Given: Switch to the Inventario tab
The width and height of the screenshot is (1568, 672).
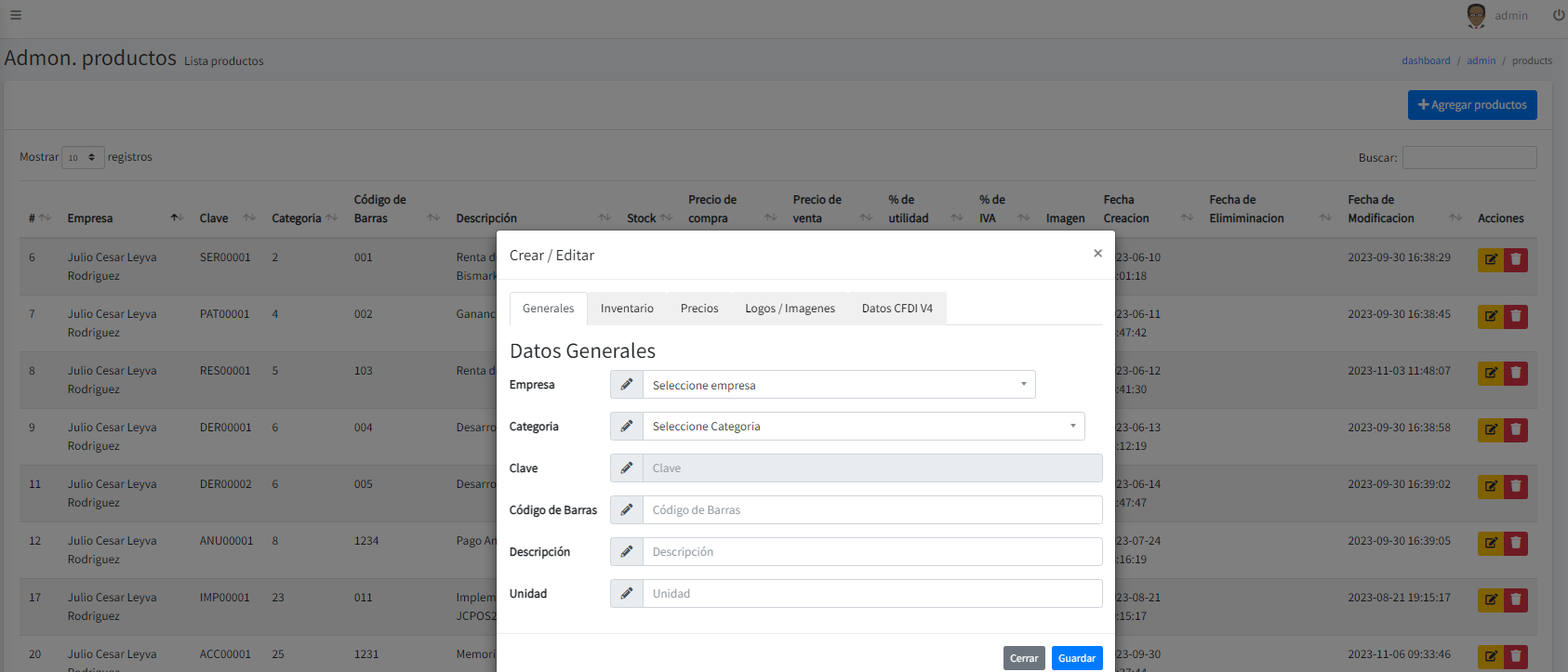Looking at the screenshot, I should coord(627,309).
